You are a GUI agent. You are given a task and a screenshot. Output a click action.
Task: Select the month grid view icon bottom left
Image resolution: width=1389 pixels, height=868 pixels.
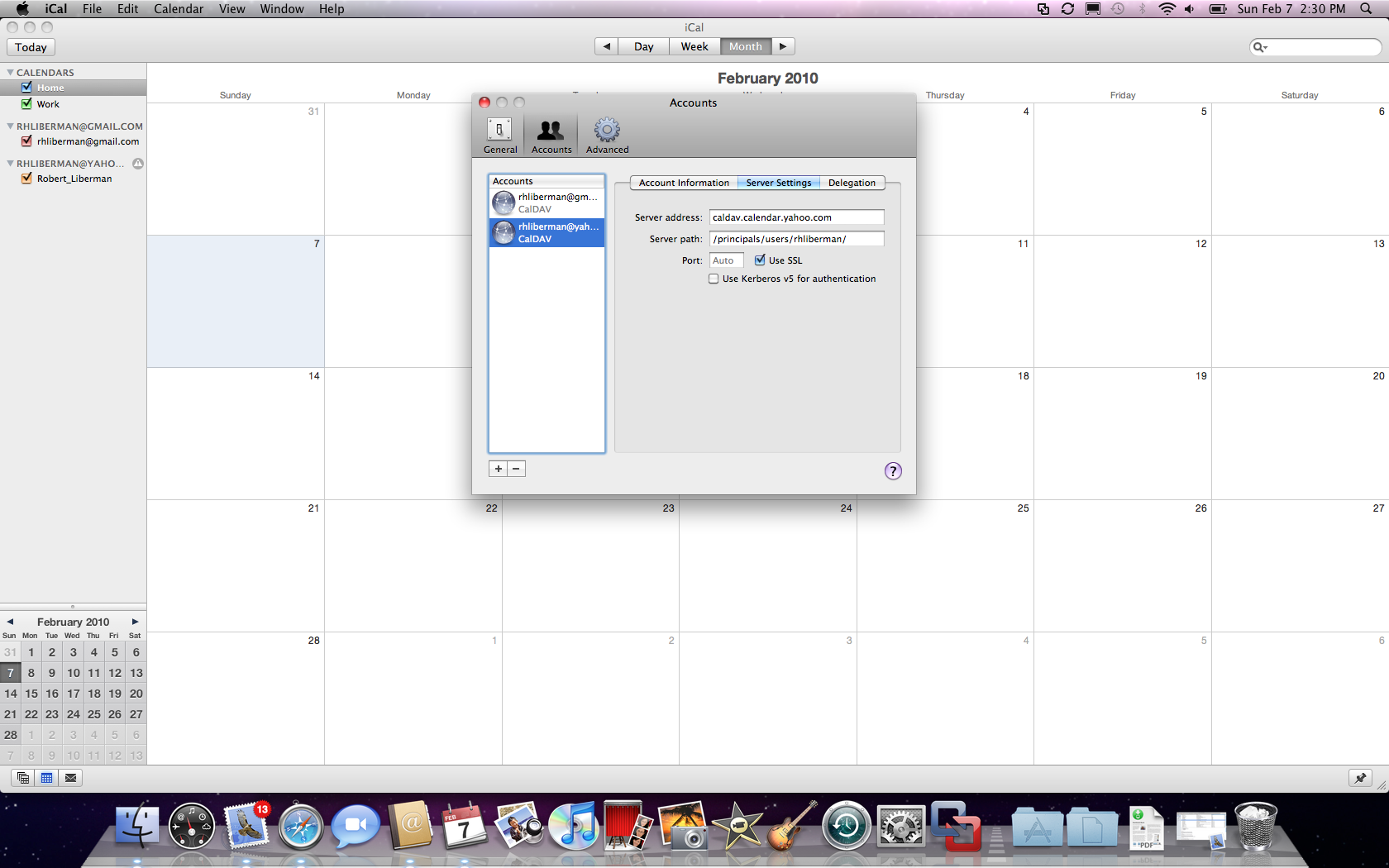(x=46, y=777)
